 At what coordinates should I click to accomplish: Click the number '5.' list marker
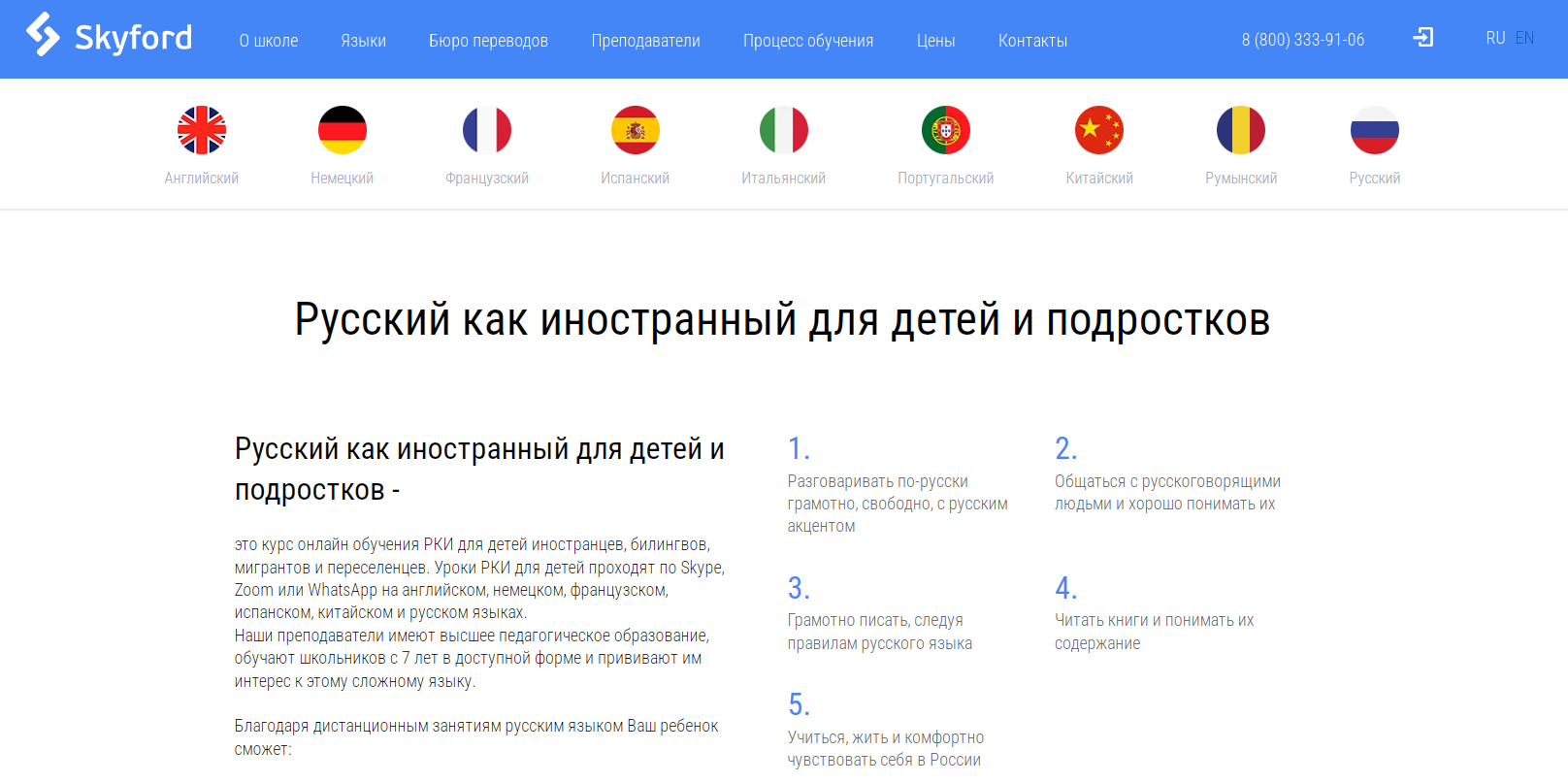[799, 704]
